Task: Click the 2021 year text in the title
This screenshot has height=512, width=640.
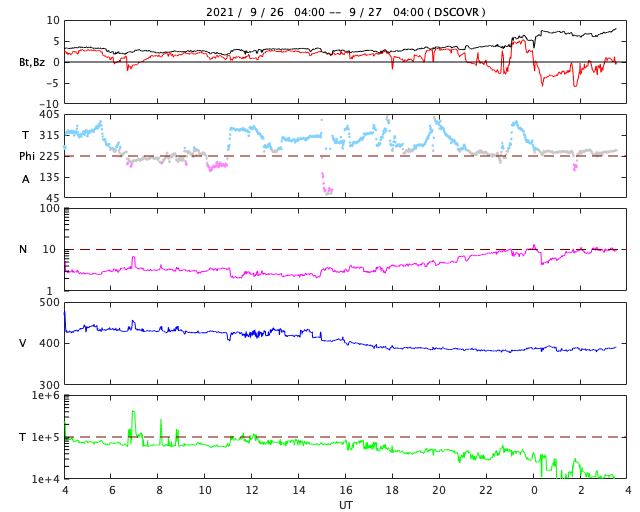Action: pyautogui.click(x=220, y=12)
